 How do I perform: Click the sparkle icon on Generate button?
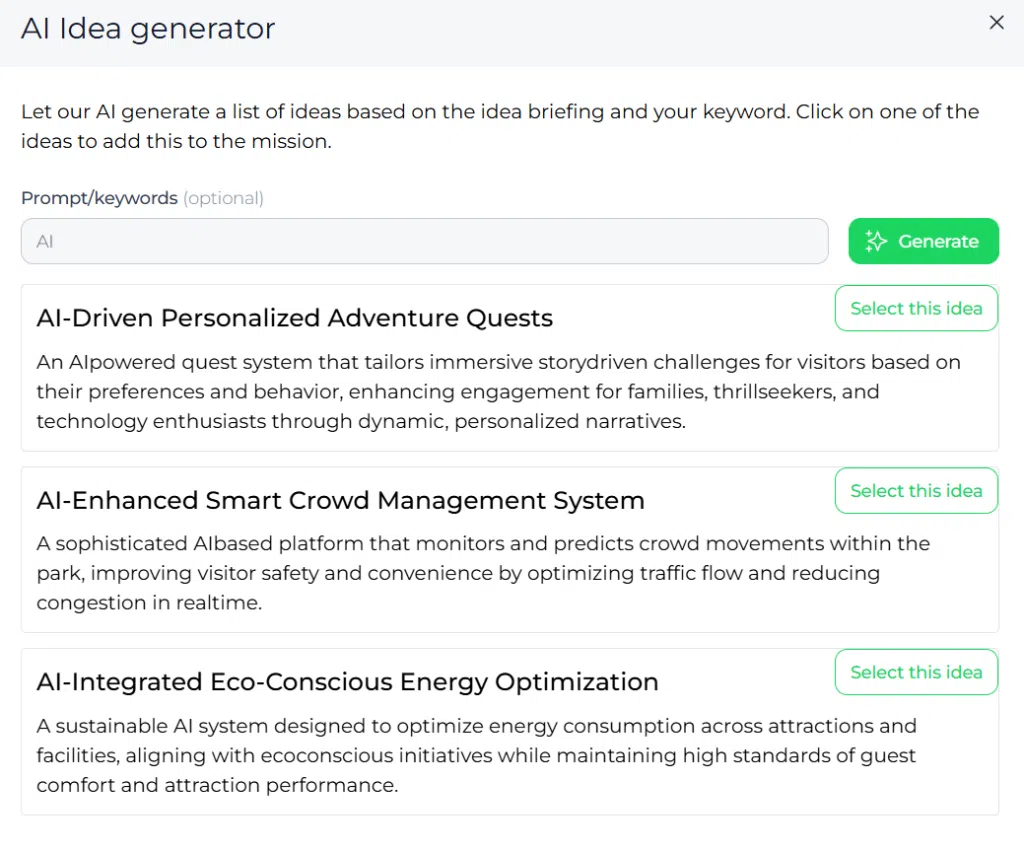875,241
